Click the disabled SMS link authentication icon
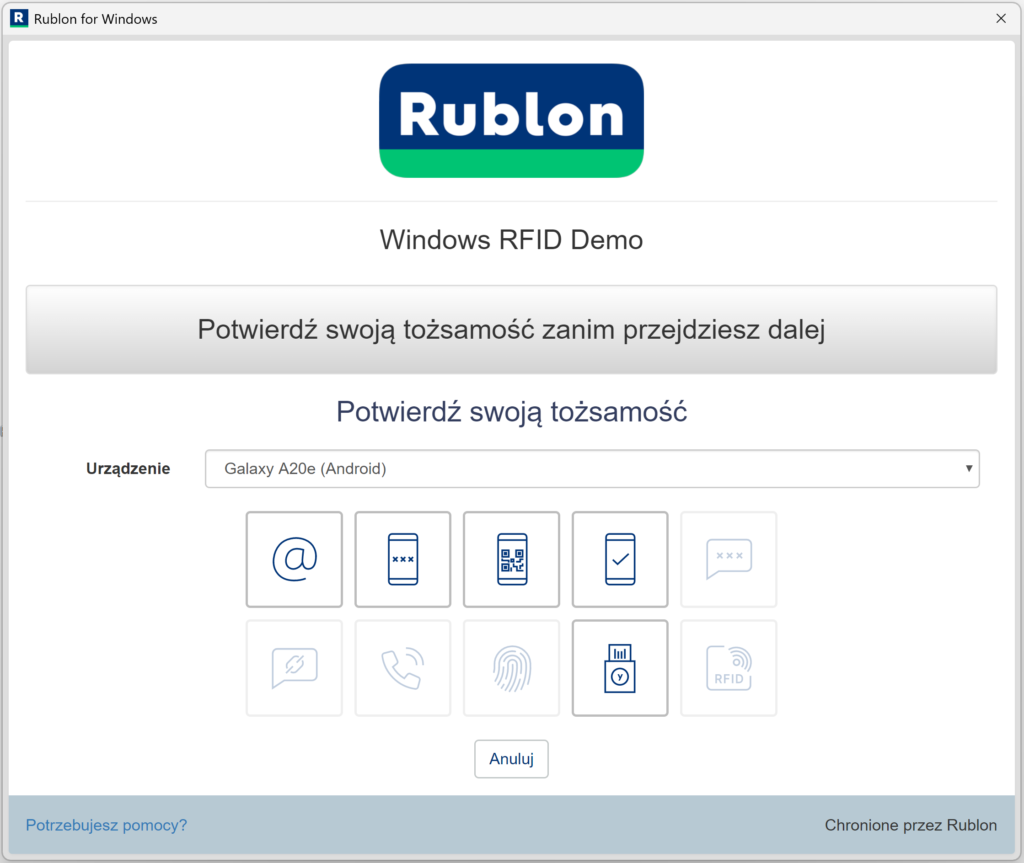The image size is (1024, 863). [x=294, y=668]
